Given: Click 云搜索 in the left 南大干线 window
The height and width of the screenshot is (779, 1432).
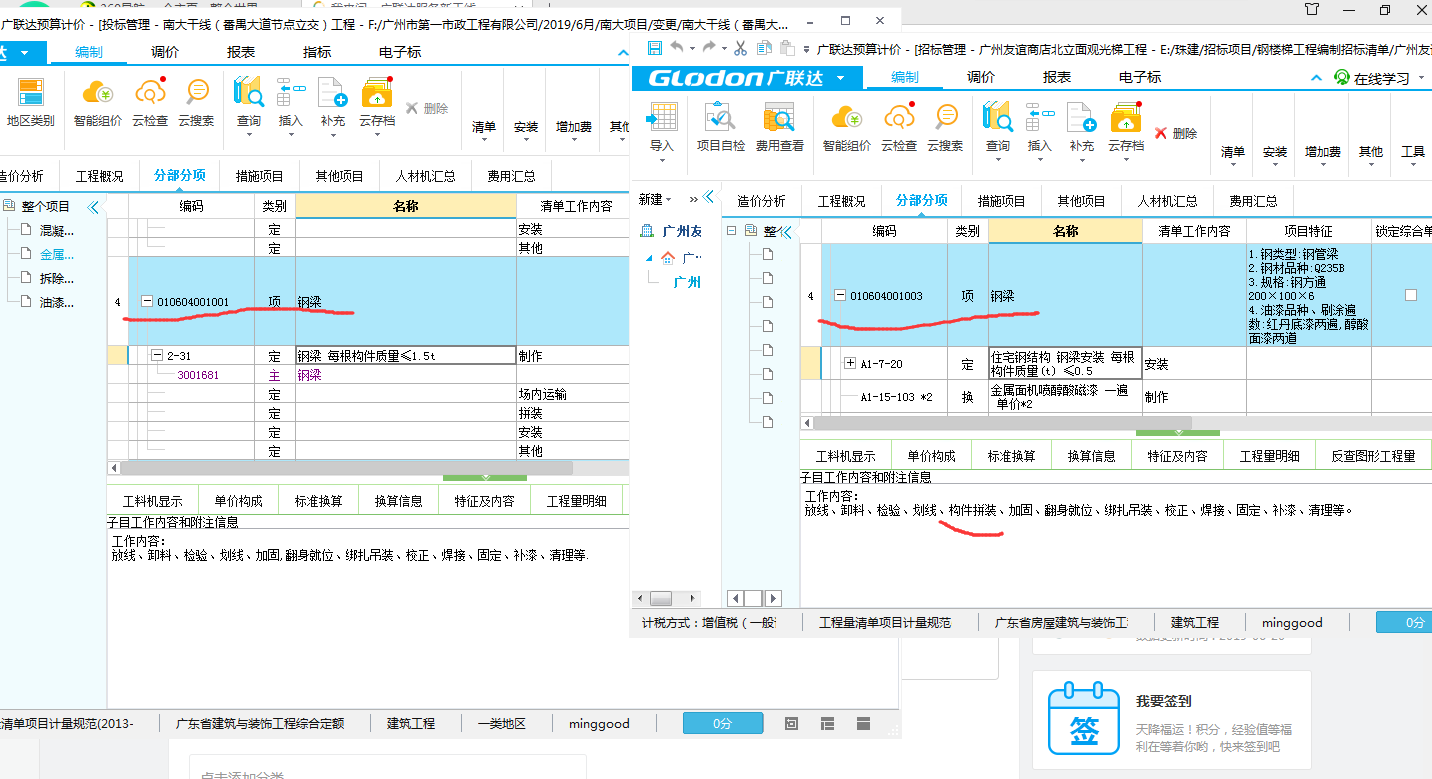Looking at the screenshot, I should tap(196, 103).
